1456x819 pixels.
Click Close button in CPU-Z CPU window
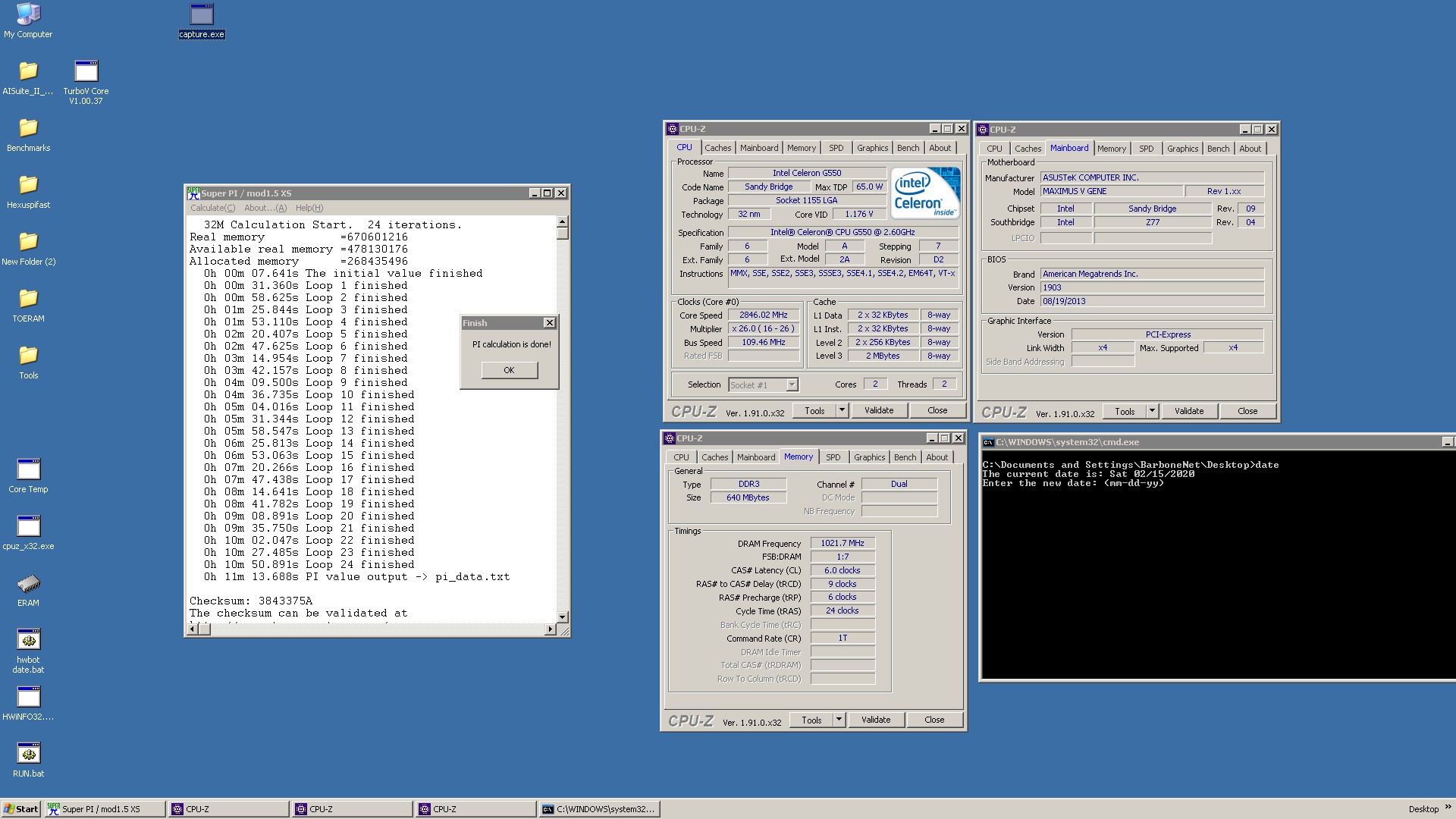point(937,410)
